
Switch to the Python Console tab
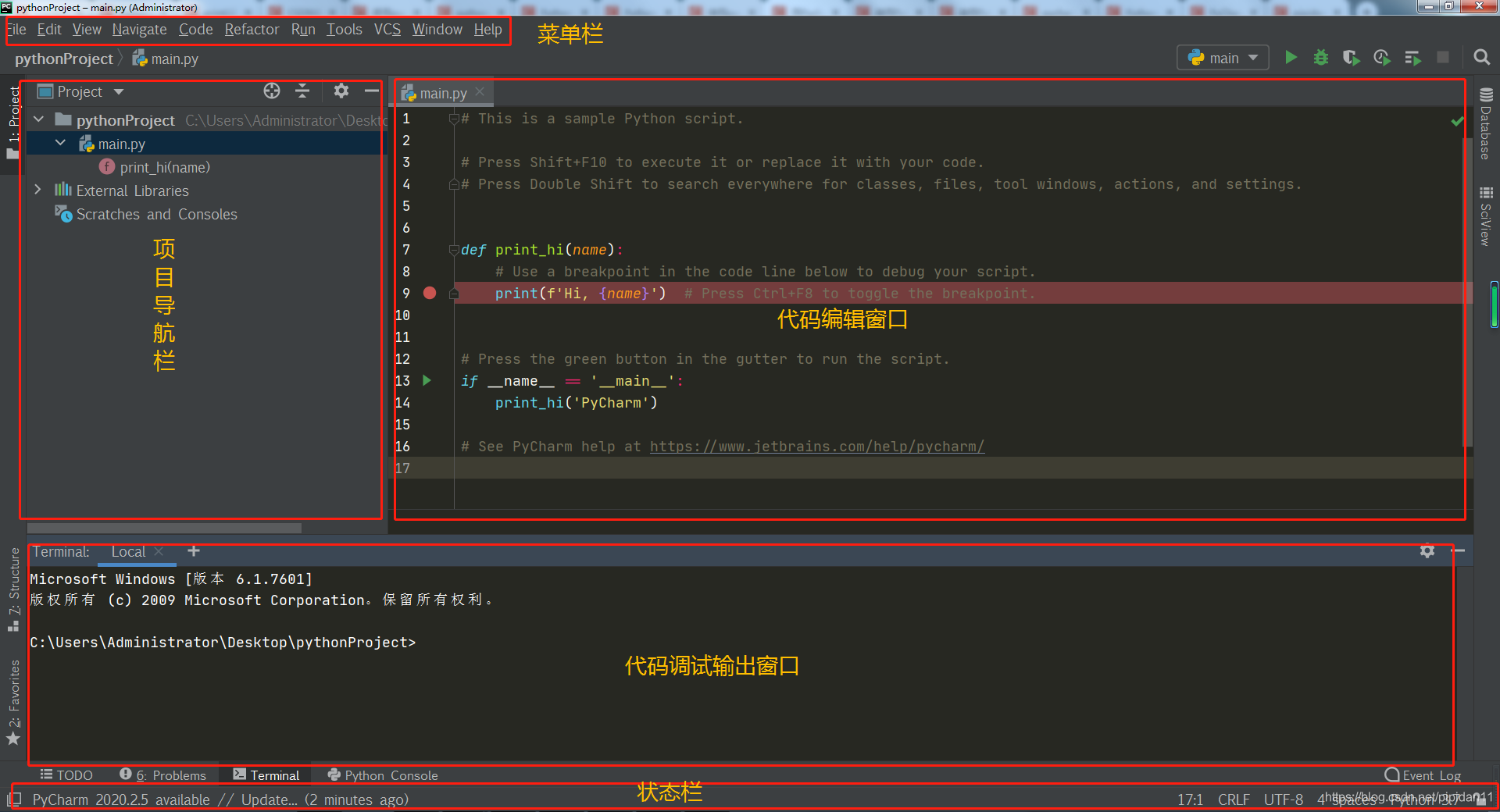[383, 775]
